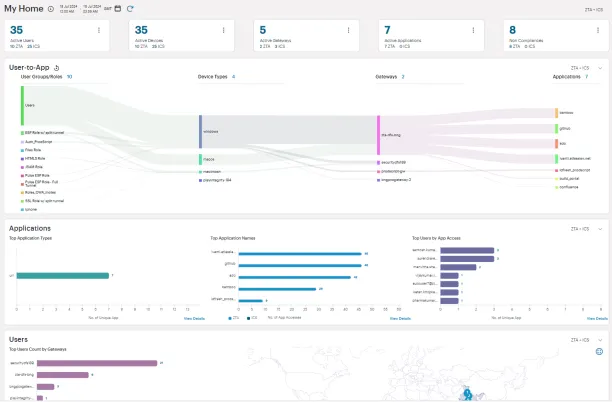This screenshot has width=612, height=402.
Task: Click the 35 Active Devices count
Action: click(141, 30)
